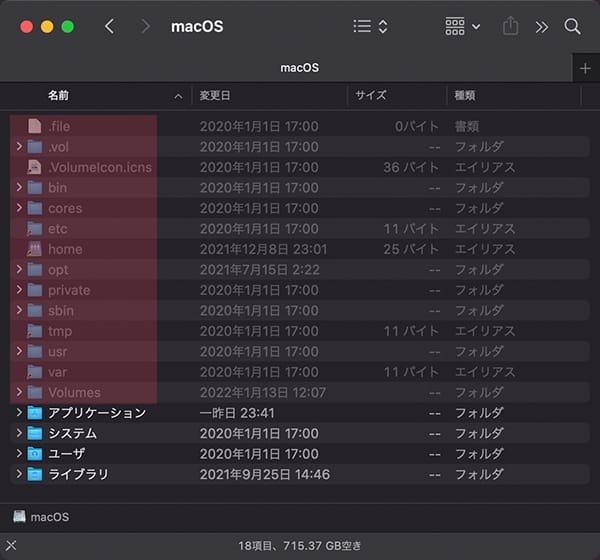
Task: Select the ライブラリ folder icon
Action: point(34,474)
